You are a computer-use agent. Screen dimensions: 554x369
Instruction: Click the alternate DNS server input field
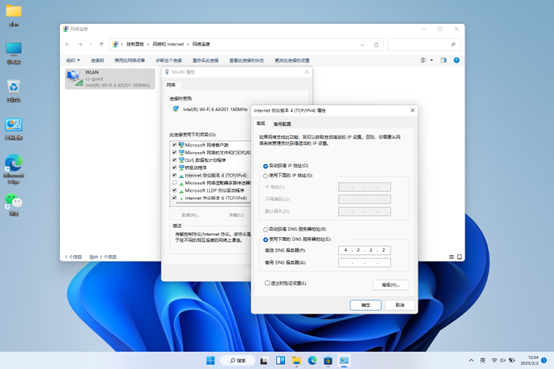pos(364,263)
